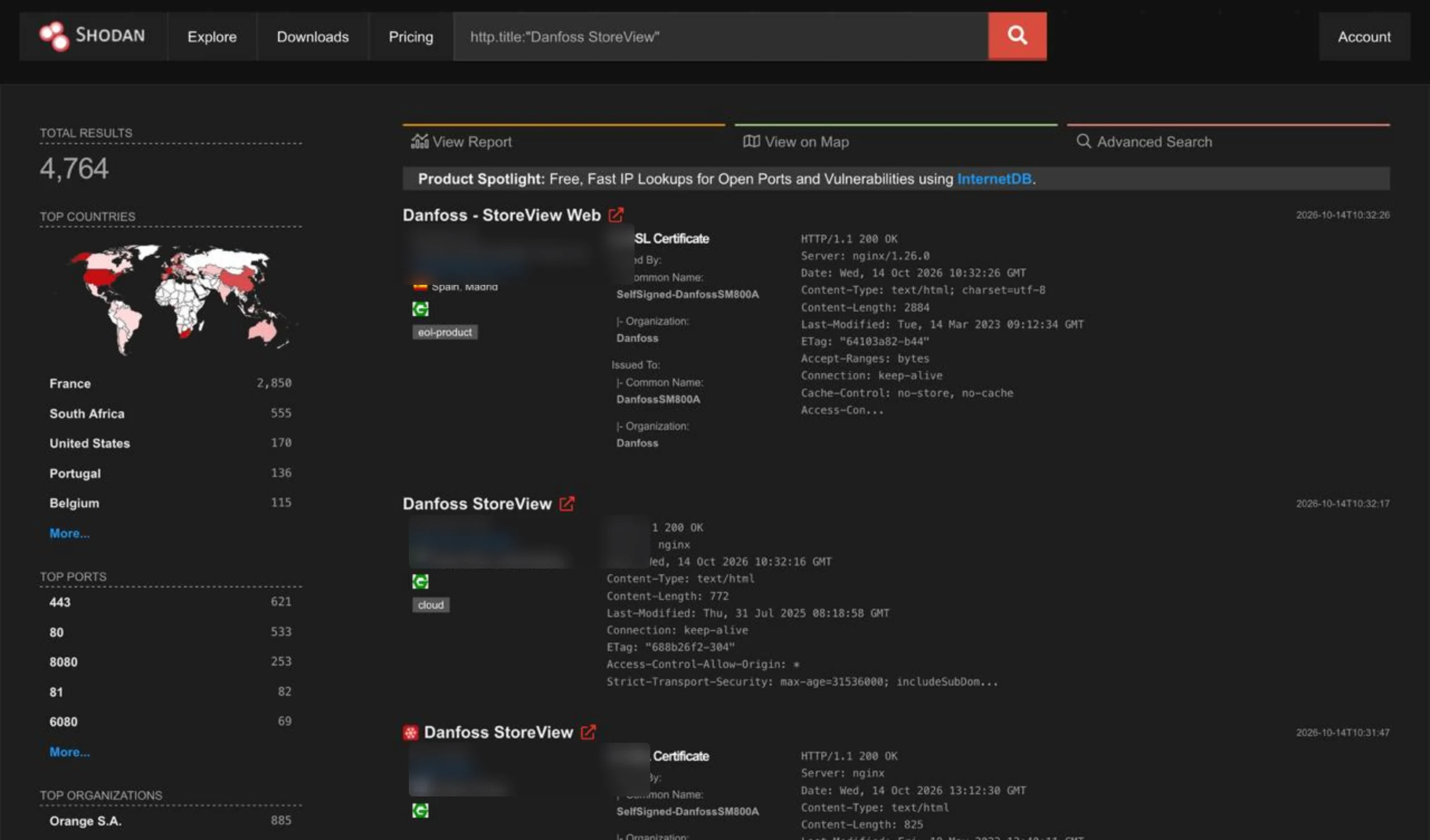Click green refresh icon in third result

click(420, 810)
